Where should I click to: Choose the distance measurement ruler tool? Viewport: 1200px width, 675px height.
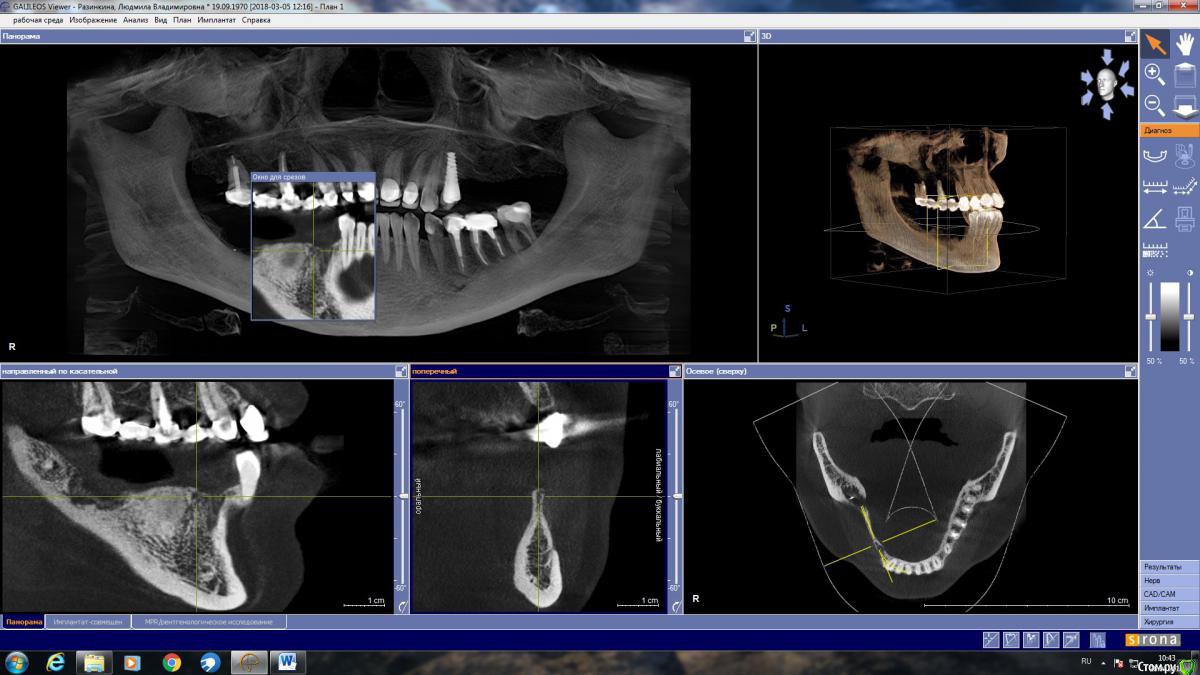point(1154,186)
